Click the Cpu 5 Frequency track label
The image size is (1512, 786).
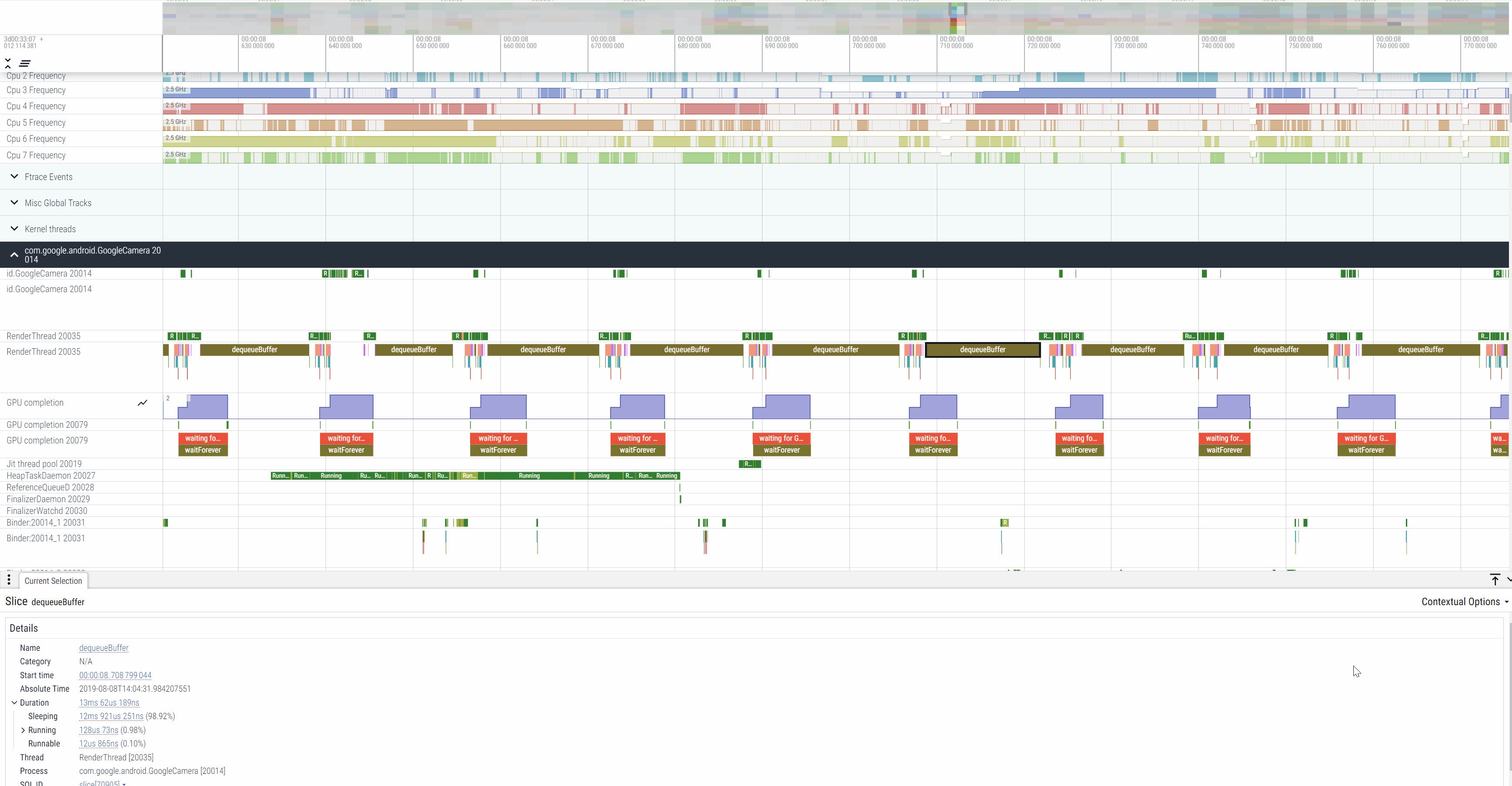click(x=36, y=122)
